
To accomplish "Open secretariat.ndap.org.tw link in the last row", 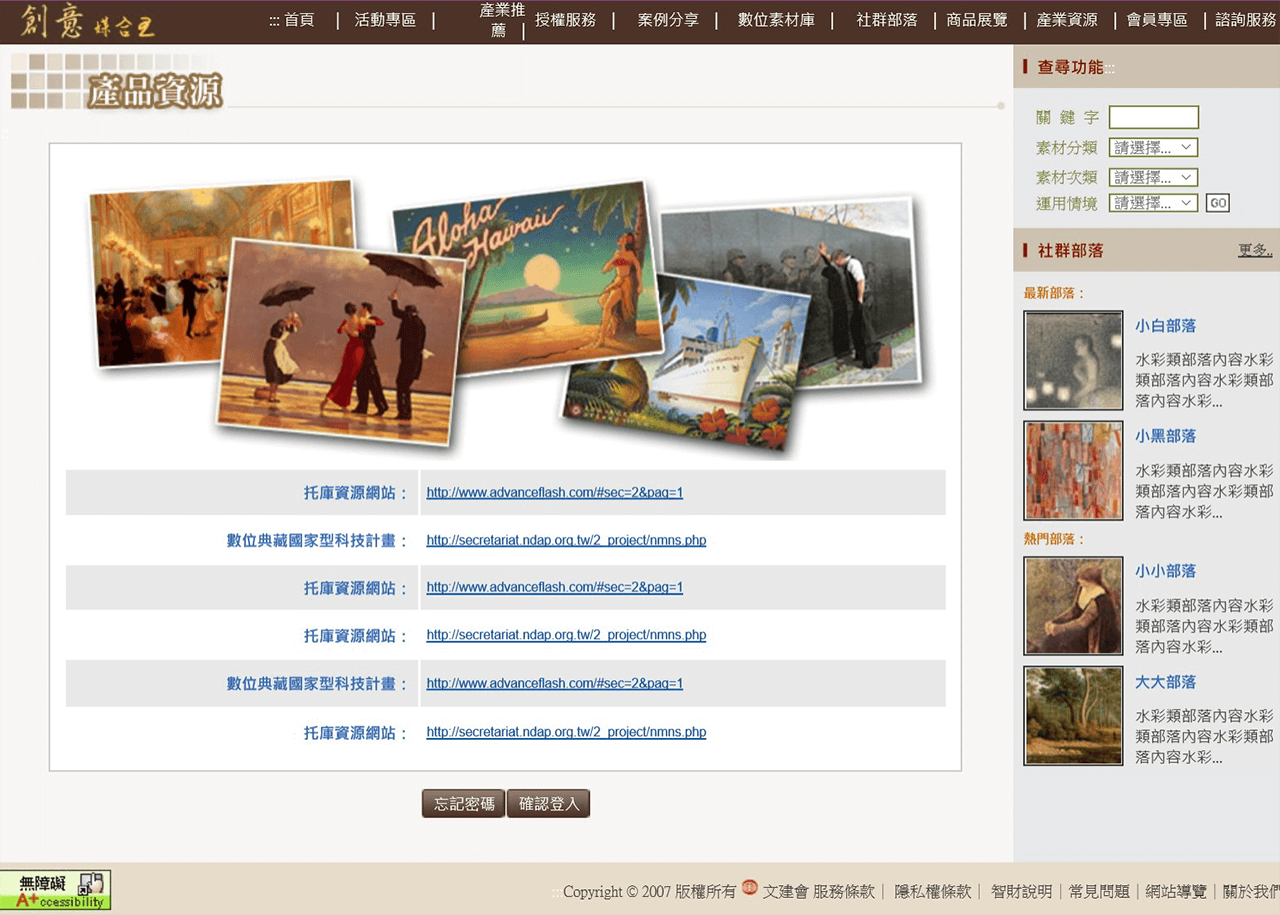I will (x=566, y=732).
